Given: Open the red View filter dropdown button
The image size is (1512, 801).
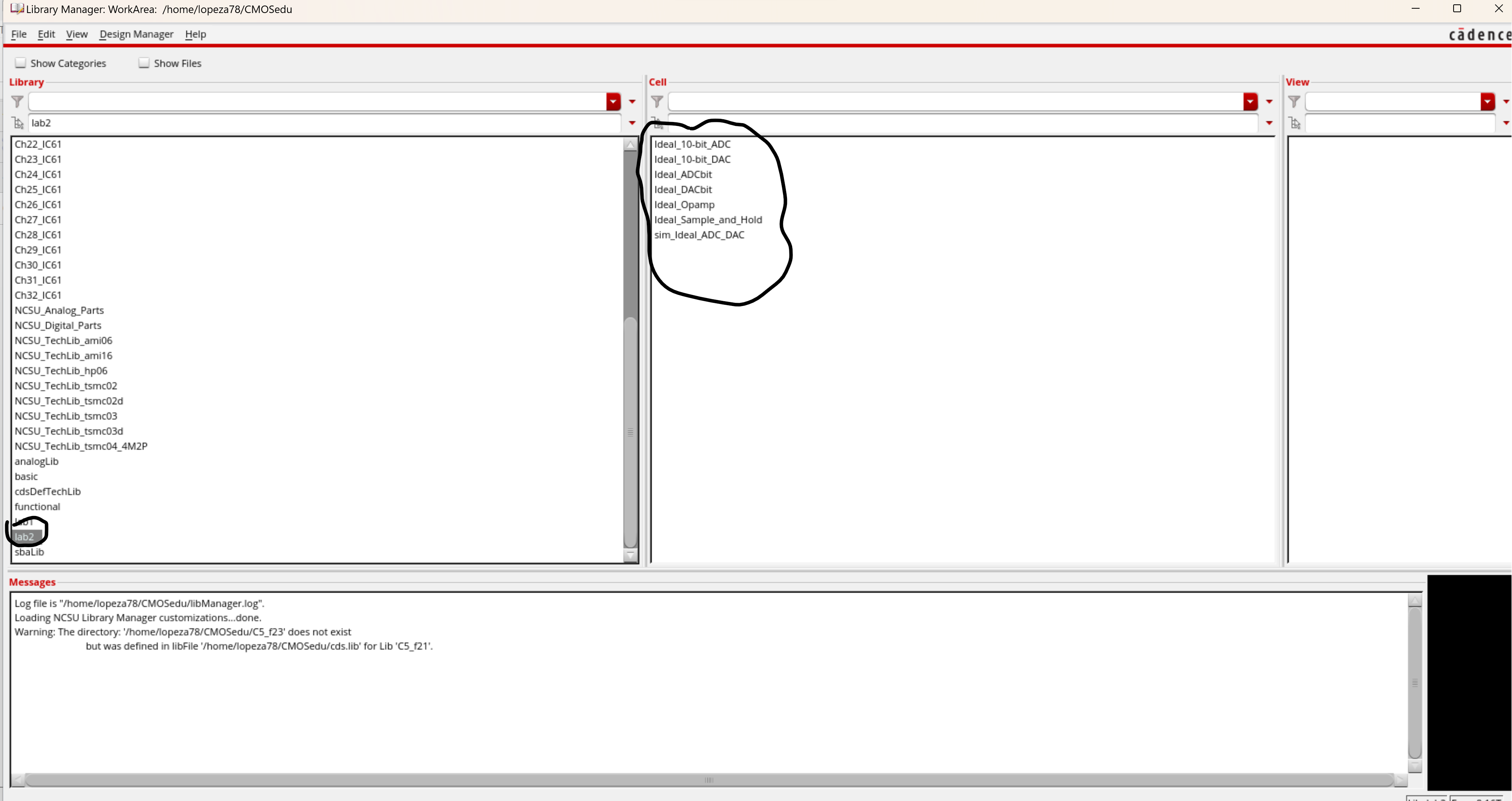Looking at the screenshot, I should (x=1488, y=101).
